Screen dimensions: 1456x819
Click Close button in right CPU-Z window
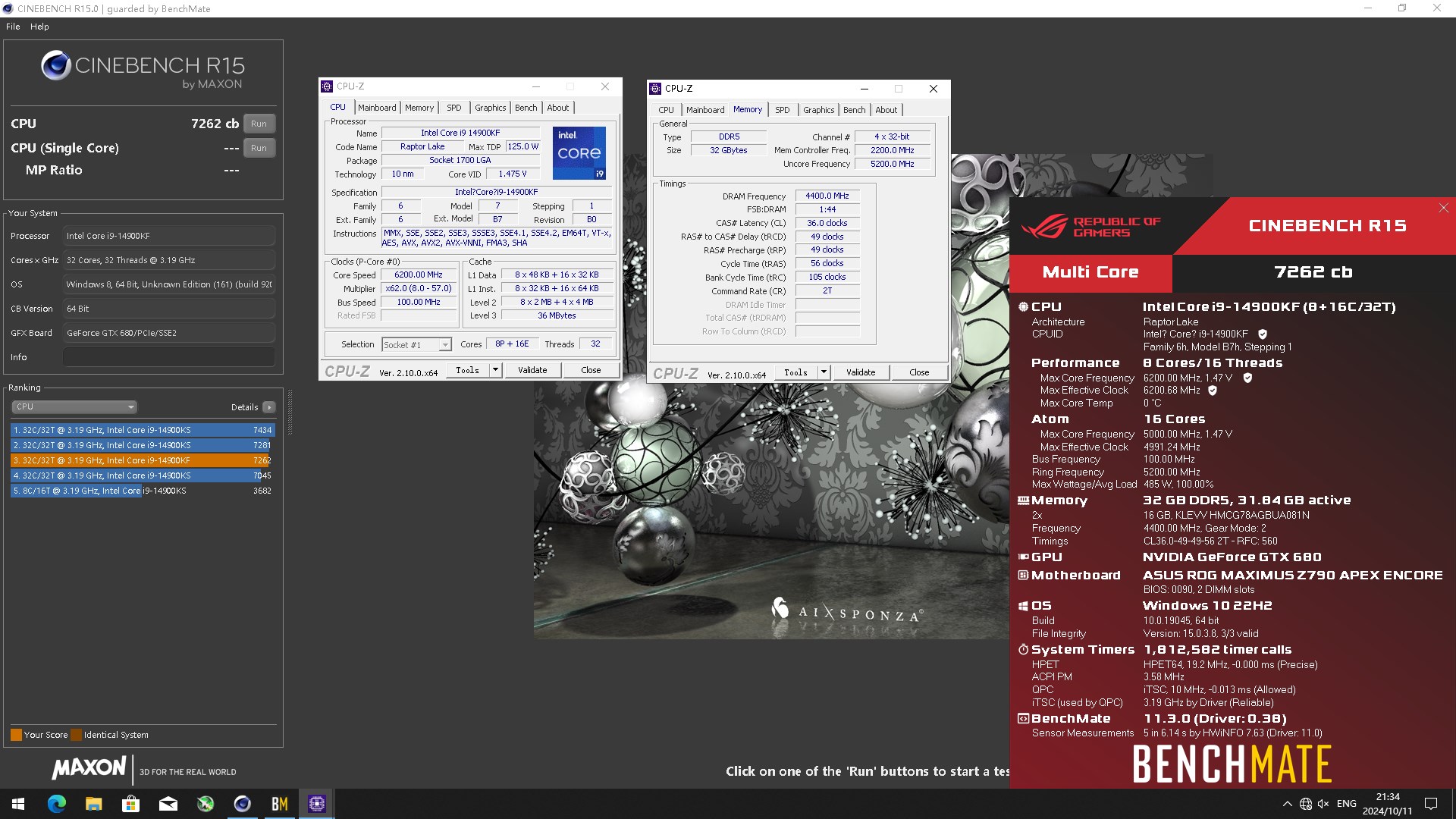(x=919, y=372)
